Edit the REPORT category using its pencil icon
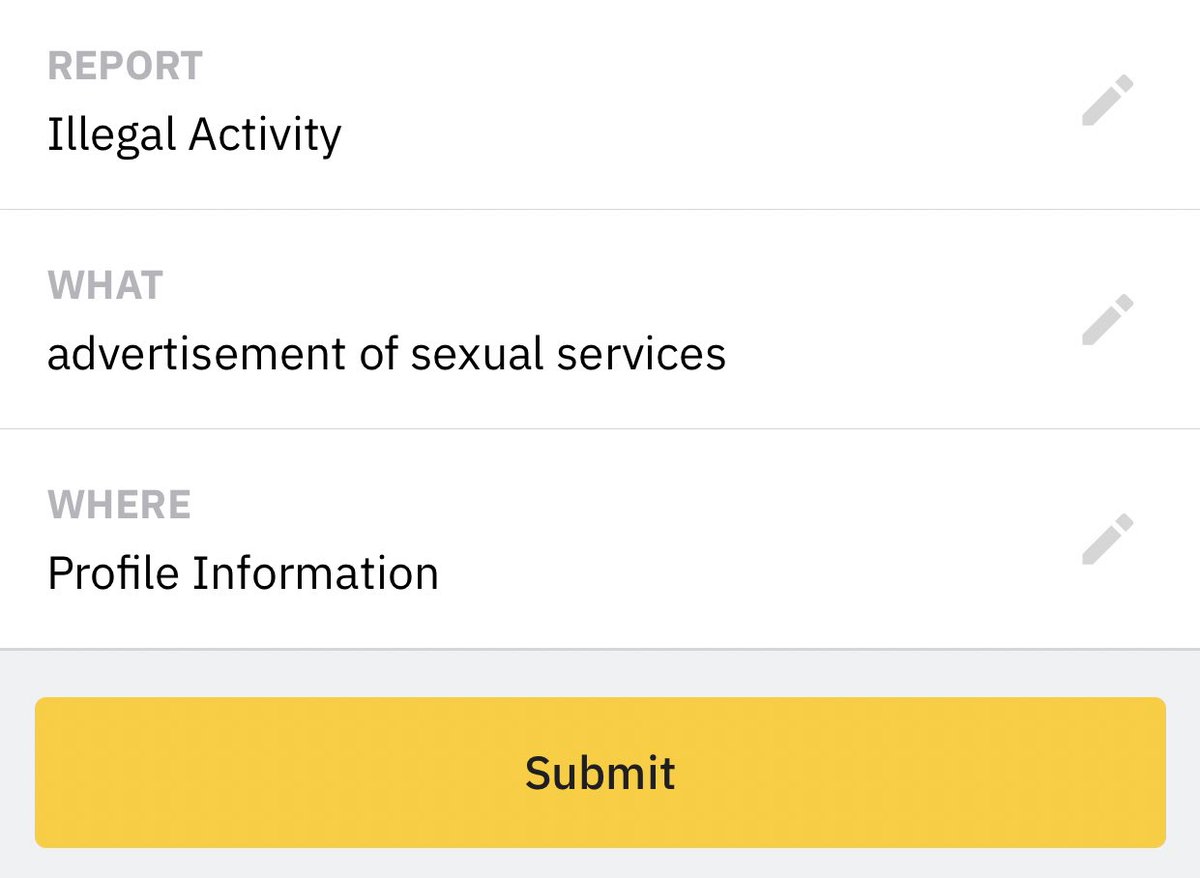Viewport: 1200px width, 878px height. click(1108, 100)
